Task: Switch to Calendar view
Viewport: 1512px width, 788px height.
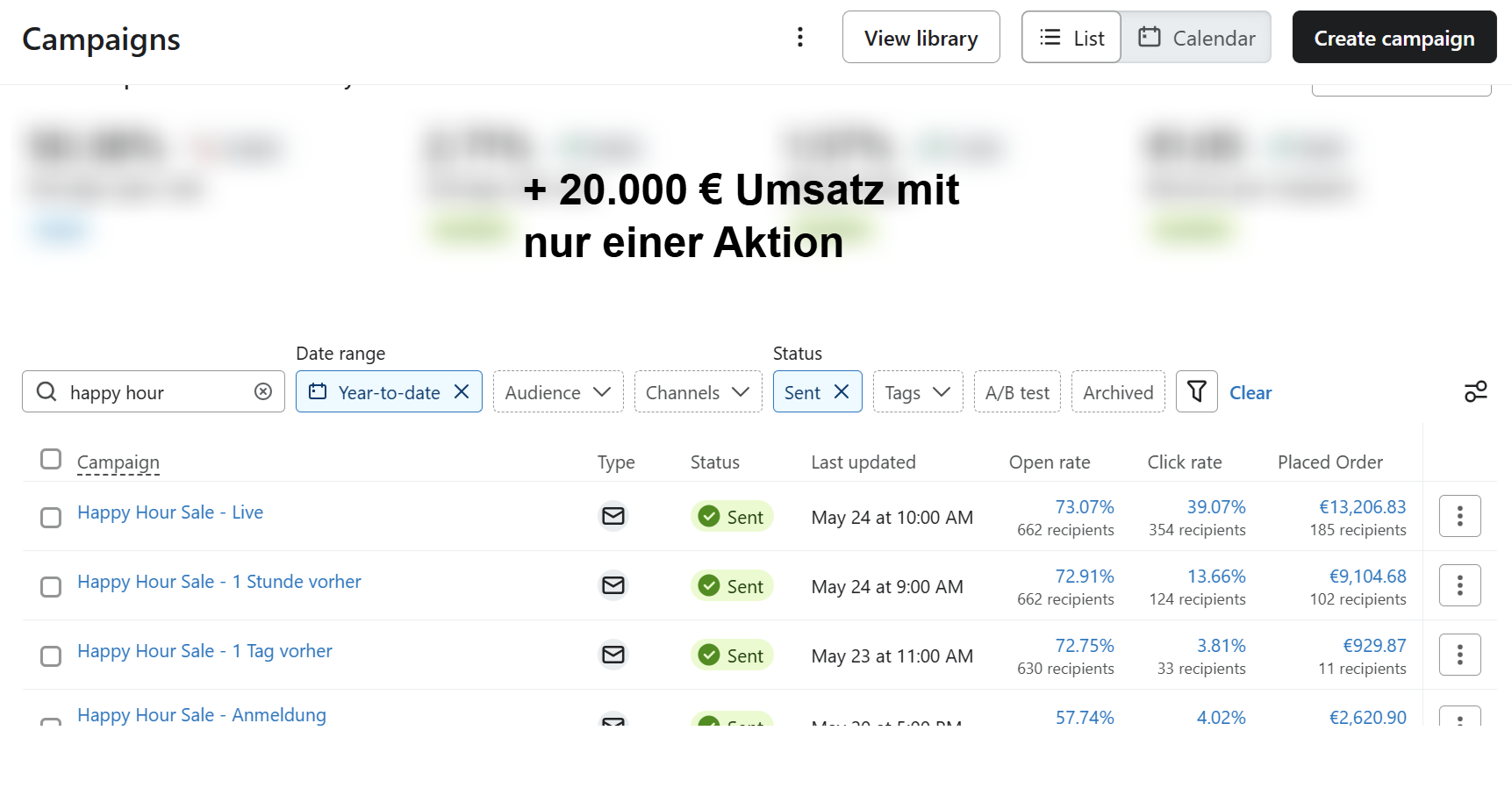Action: [1196, 38]
